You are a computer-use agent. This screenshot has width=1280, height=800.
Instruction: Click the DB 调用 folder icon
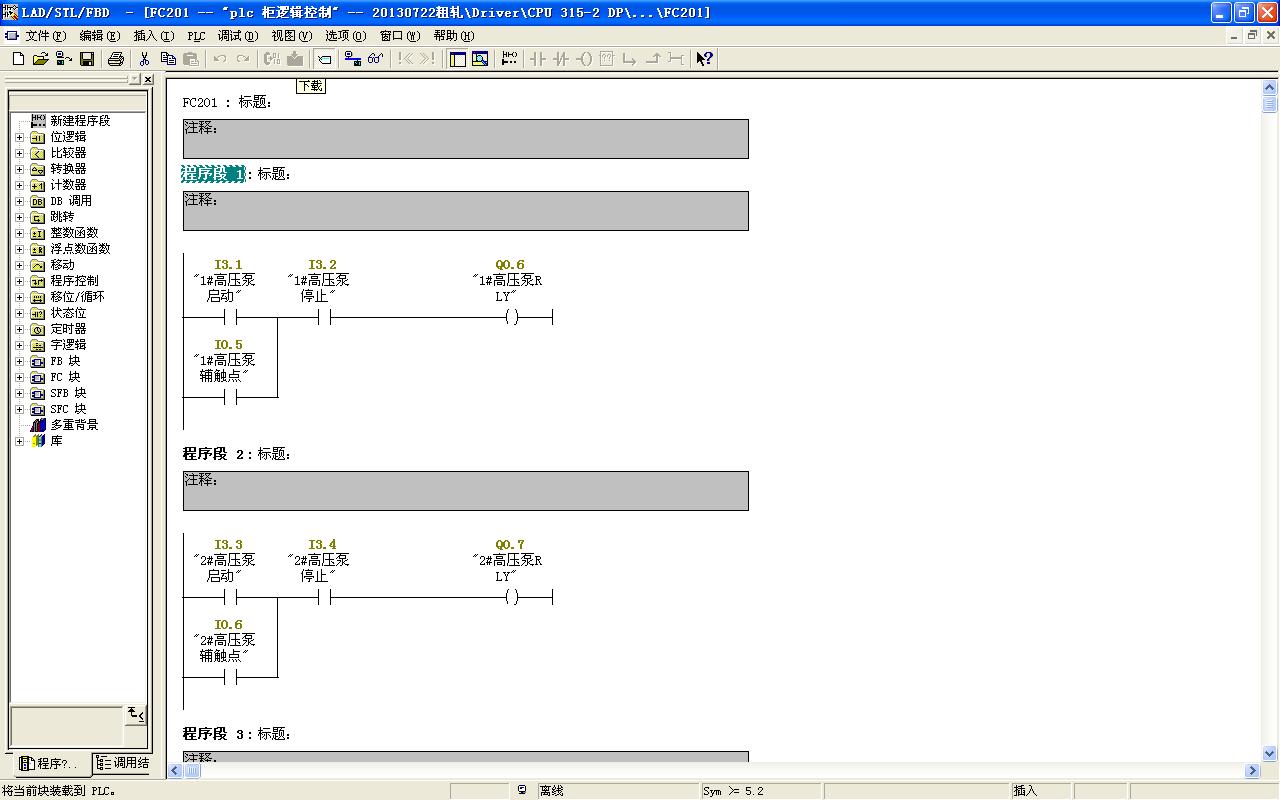[x=38, y=201]
